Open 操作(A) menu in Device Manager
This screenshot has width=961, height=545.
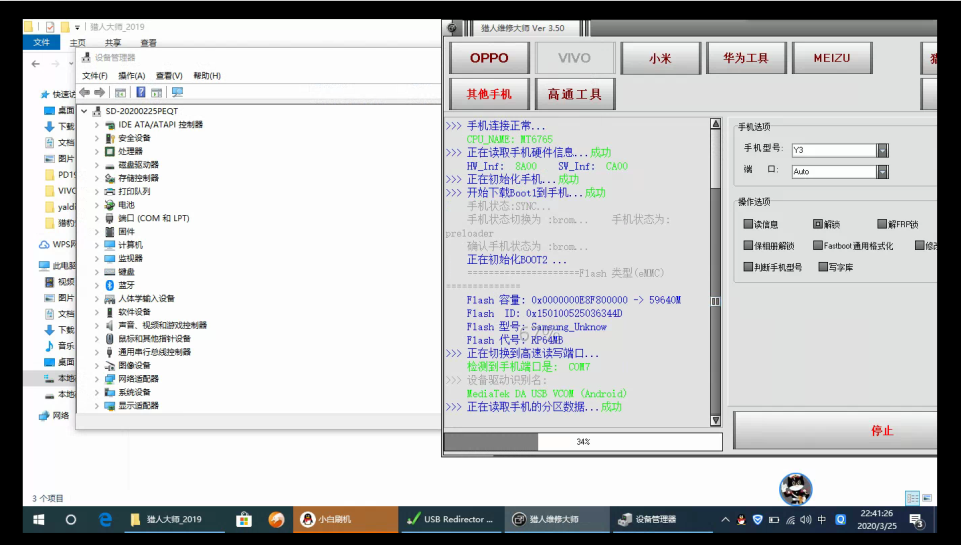(x=131, y=75)
